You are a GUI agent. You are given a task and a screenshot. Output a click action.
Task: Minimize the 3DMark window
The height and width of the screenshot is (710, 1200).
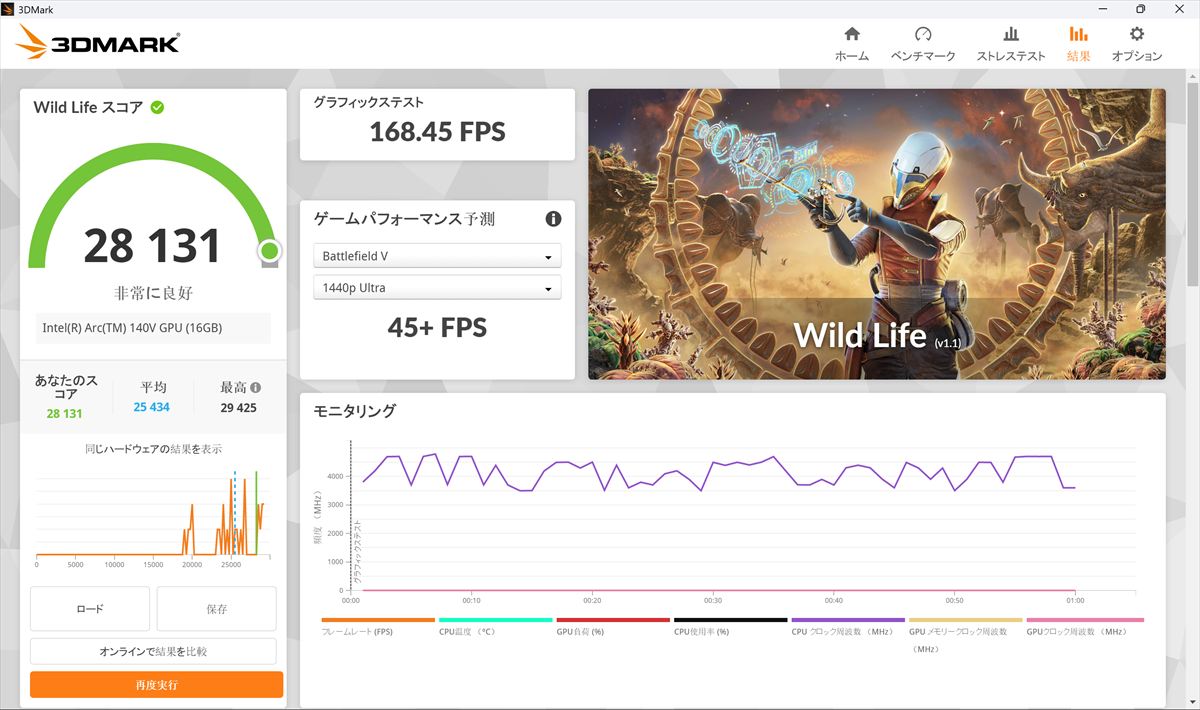pyautogui.click(x=1102, y=9)
